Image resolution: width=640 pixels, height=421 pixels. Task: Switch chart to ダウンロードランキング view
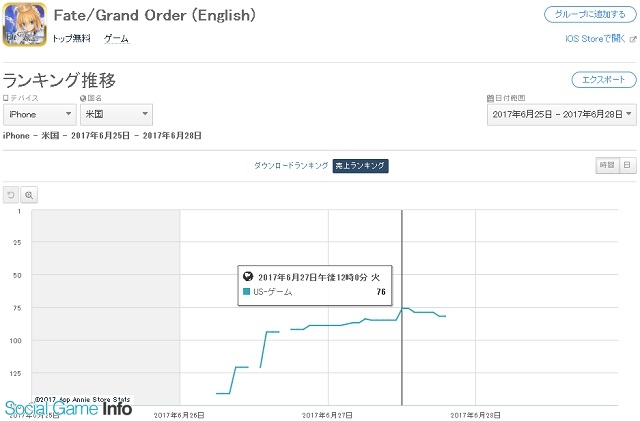pos(291,165)
